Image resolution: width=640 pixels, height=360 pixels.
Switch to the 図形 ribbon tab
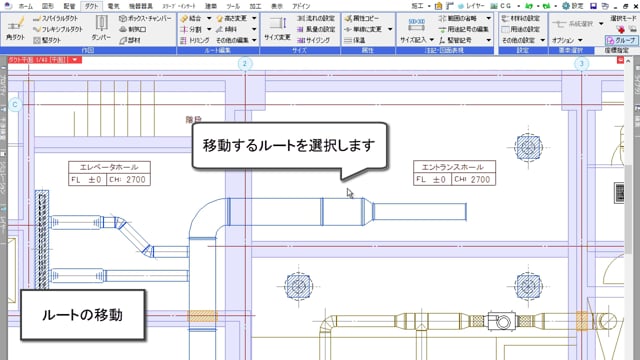[48, 6]
